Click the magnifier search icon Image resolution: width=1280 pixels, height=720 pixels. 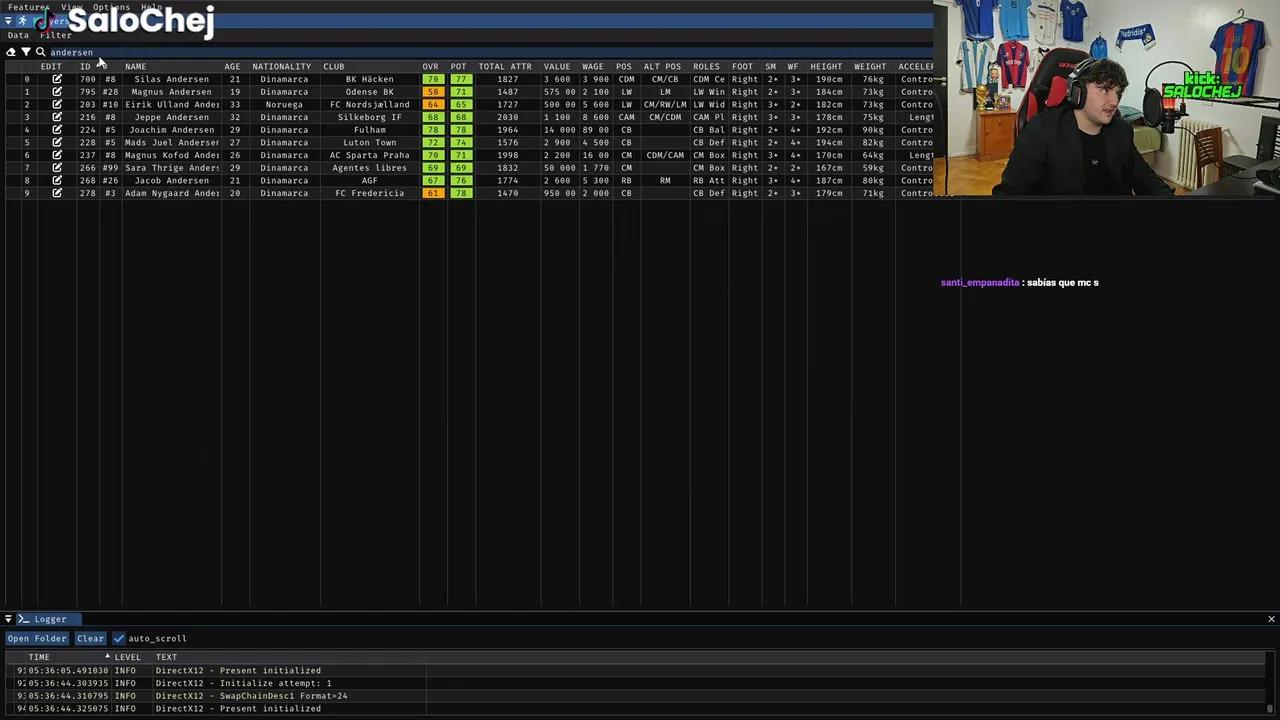(x=40, y=52)
